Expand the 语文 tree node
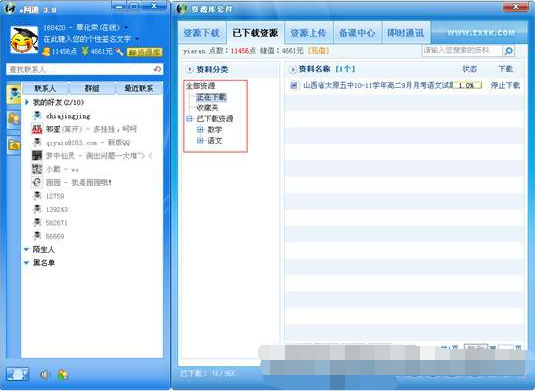 [200, 140]
